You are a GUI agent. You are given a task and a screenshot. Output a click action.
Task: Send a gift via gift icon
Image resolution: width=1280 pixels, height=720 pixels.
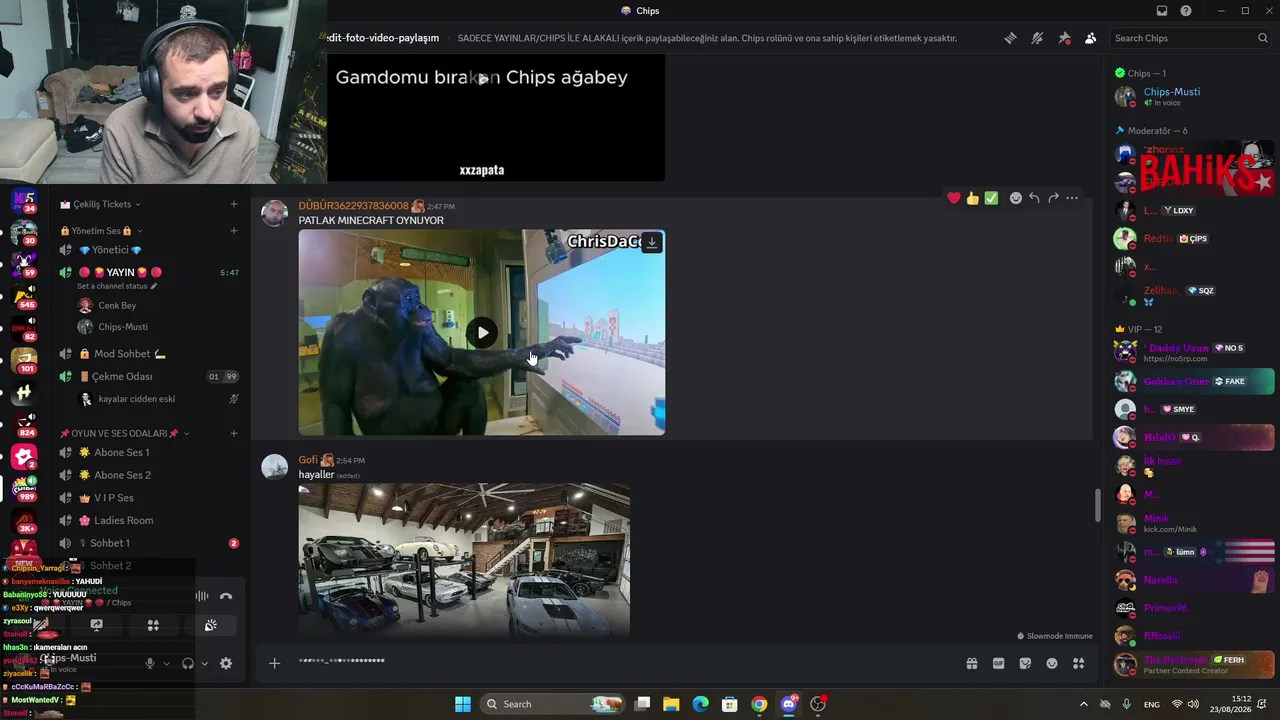(971, 663)
